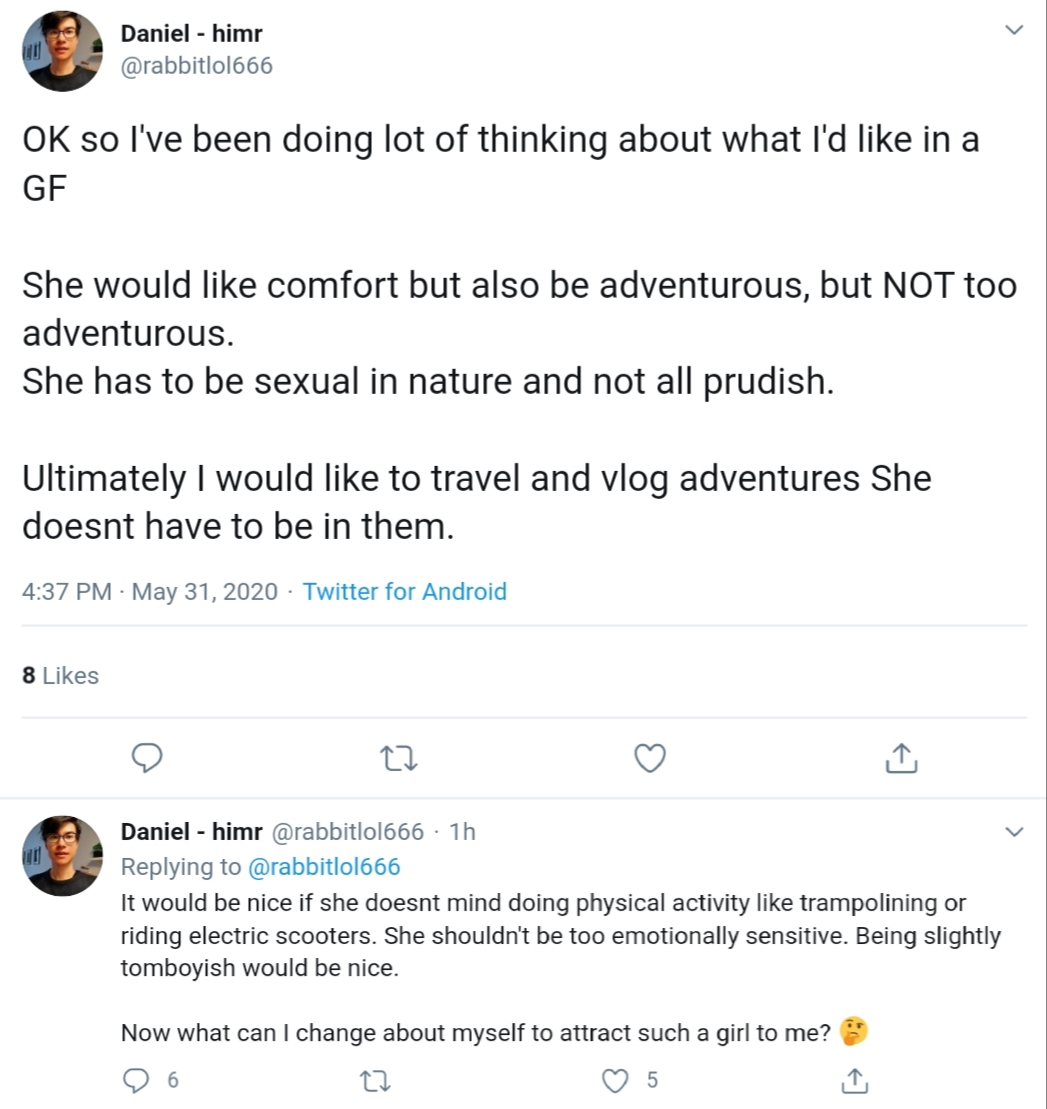This screenshot has width=1047, height=1109.
Task: View the 8 Likes list
Action: tap(61, 676)
